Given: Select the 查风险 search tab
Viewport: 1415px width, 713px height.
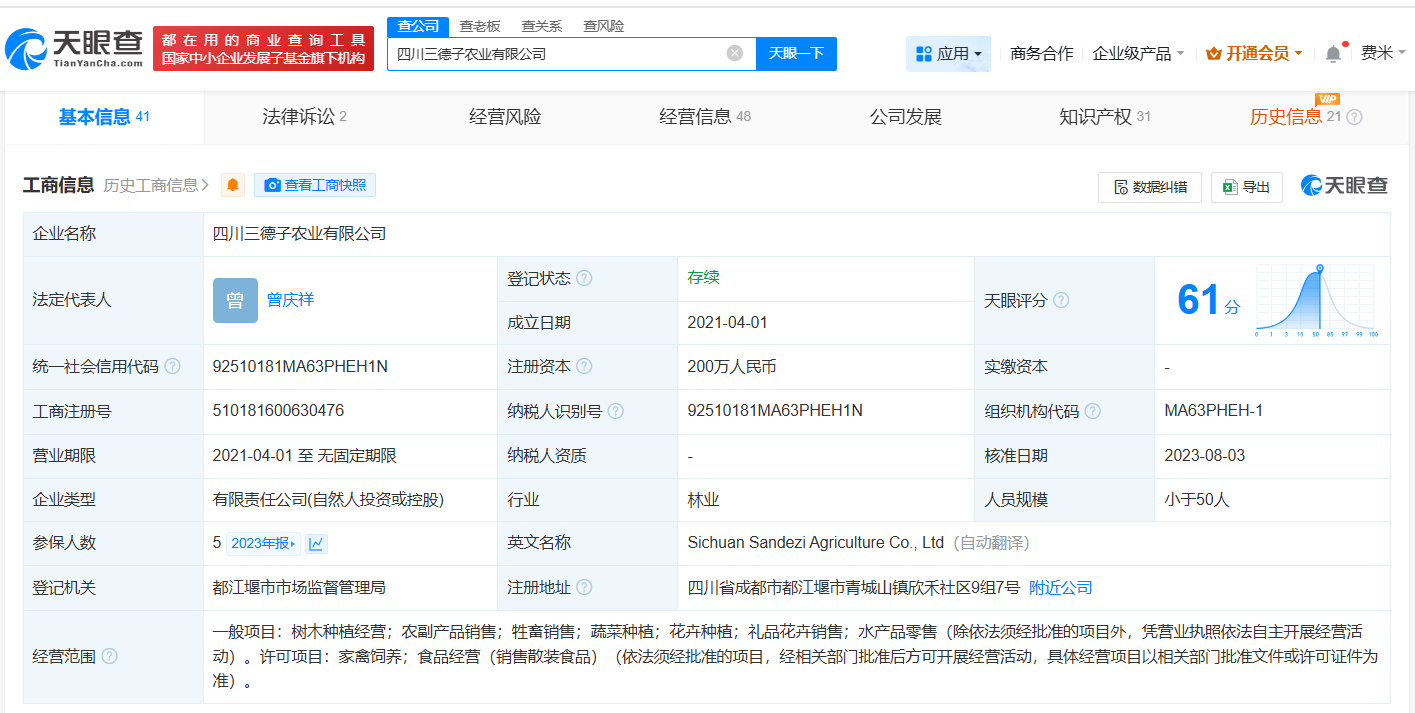Looking at the screenshot, I should click(x=602, y=25).
